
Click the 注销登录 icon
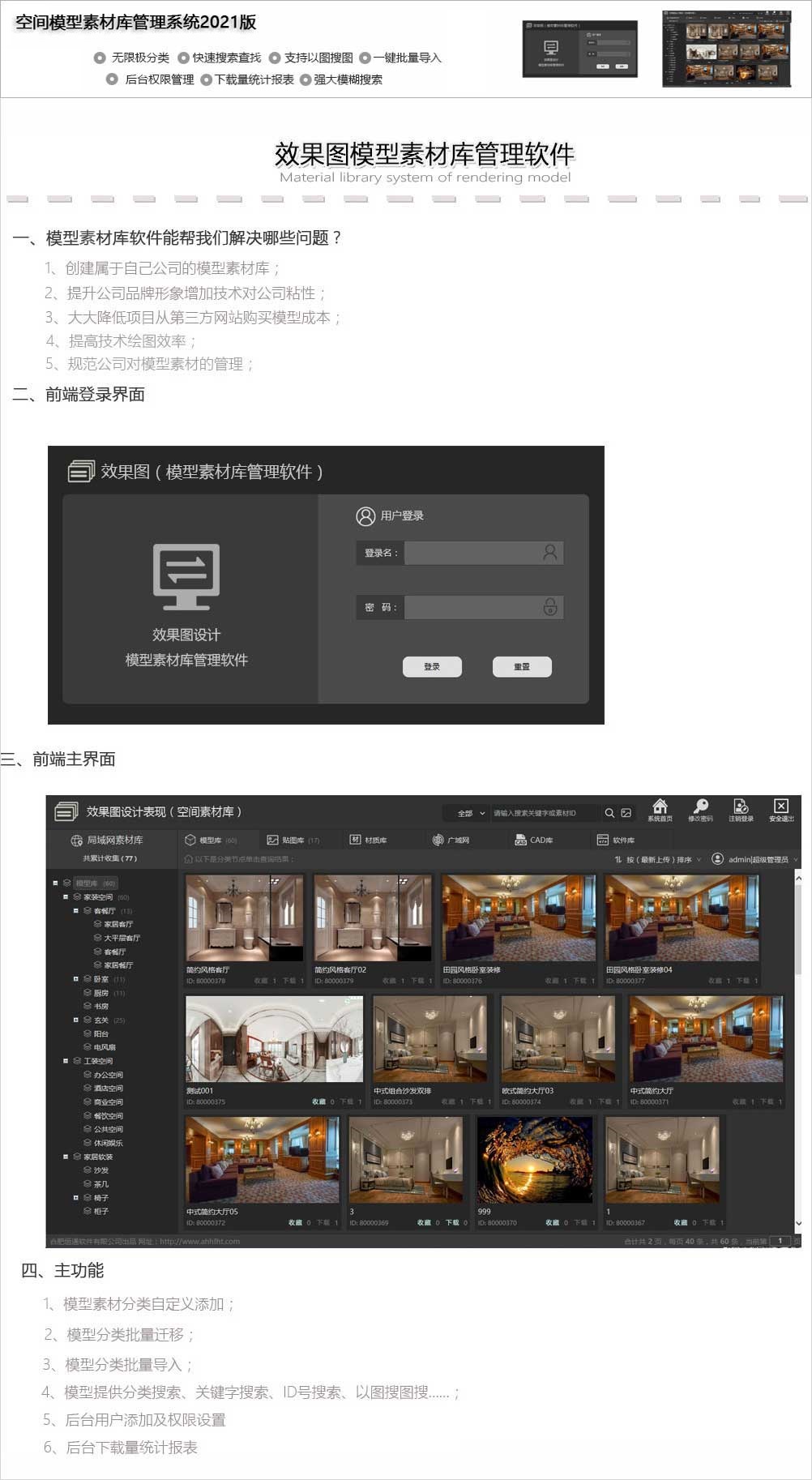pos(741,806)
